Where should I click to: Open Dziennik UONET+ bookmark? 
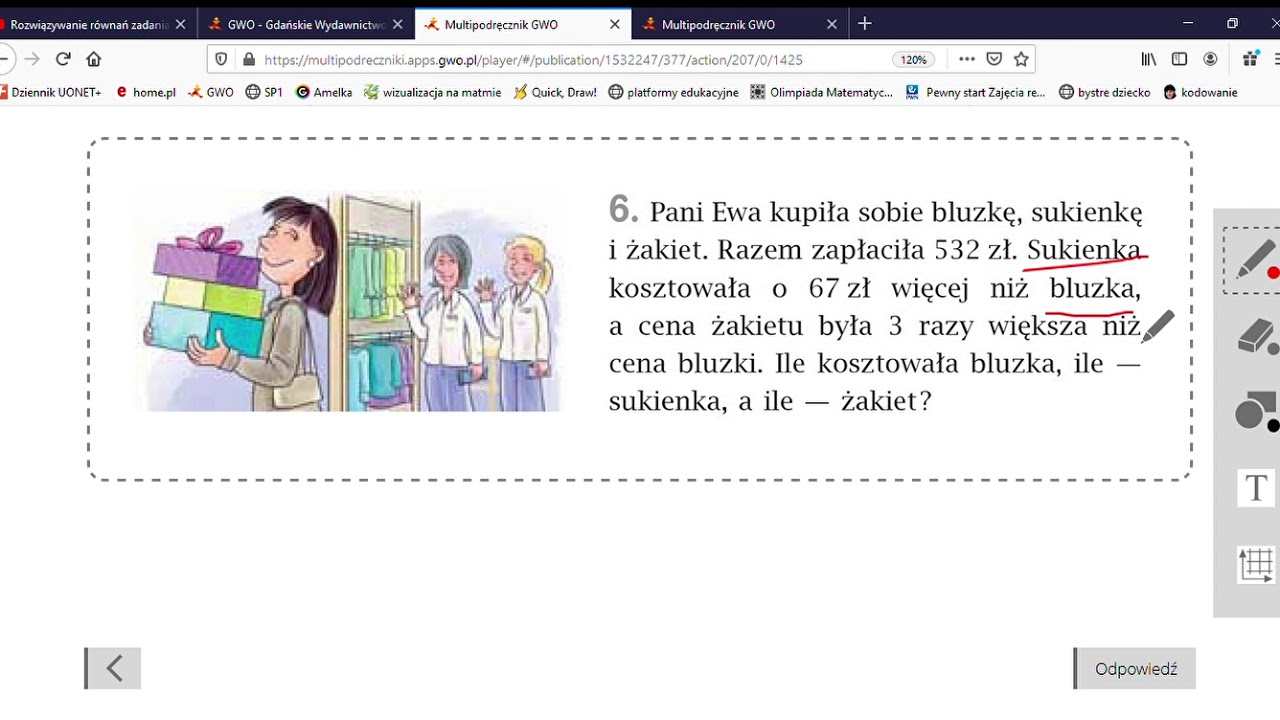(x=51, y=92)
